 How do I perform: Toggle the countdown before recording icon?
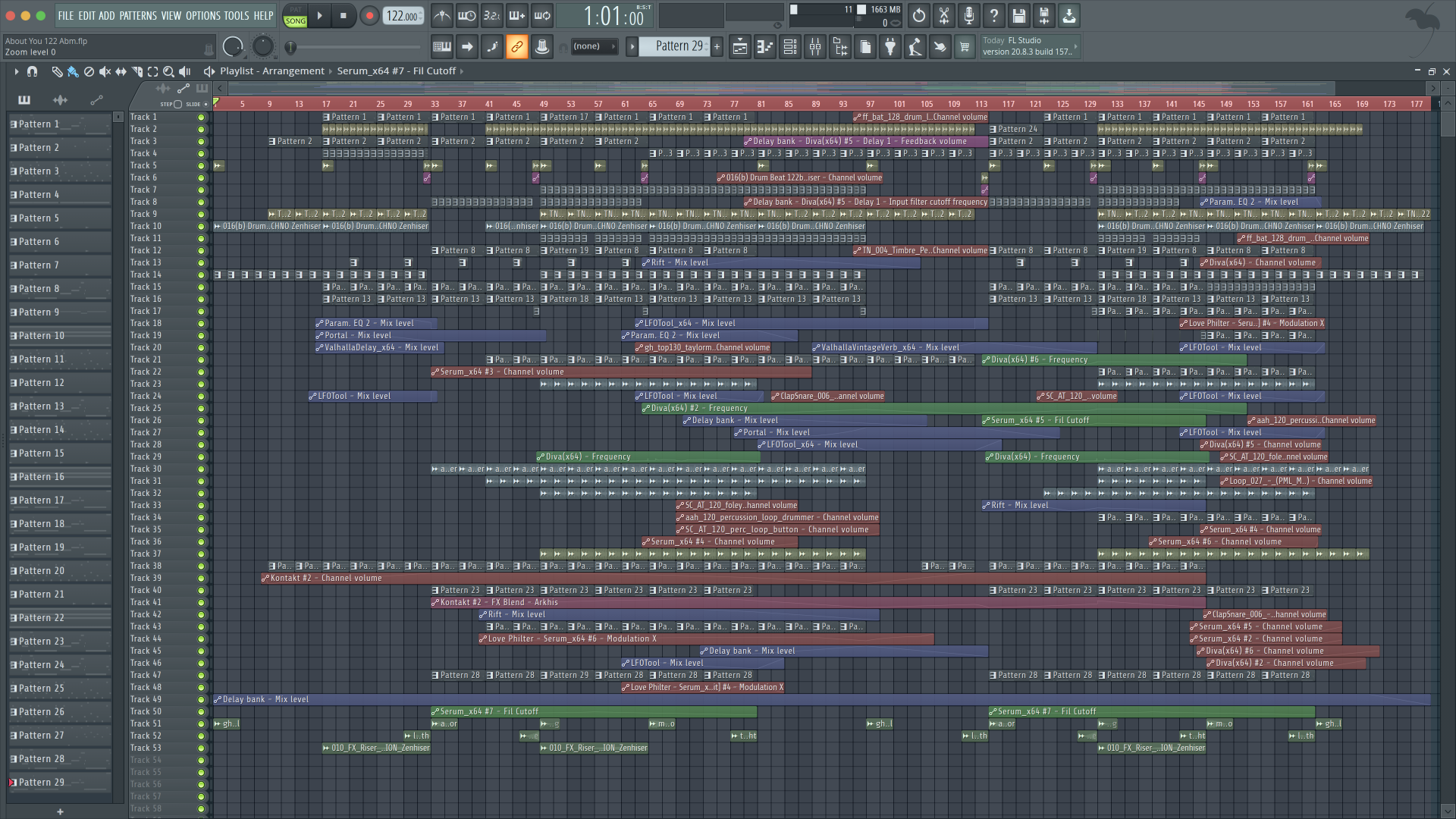(x=492, y=15)
